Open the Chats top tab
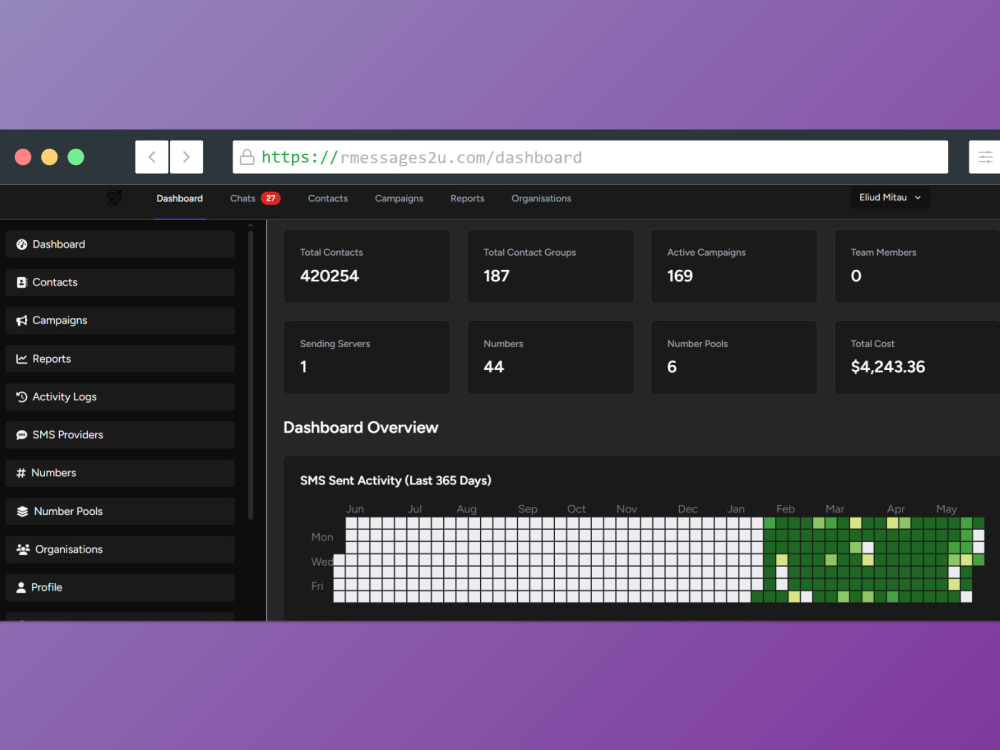This screenshot has width=1000, height=750. click(x=243, y=198)
